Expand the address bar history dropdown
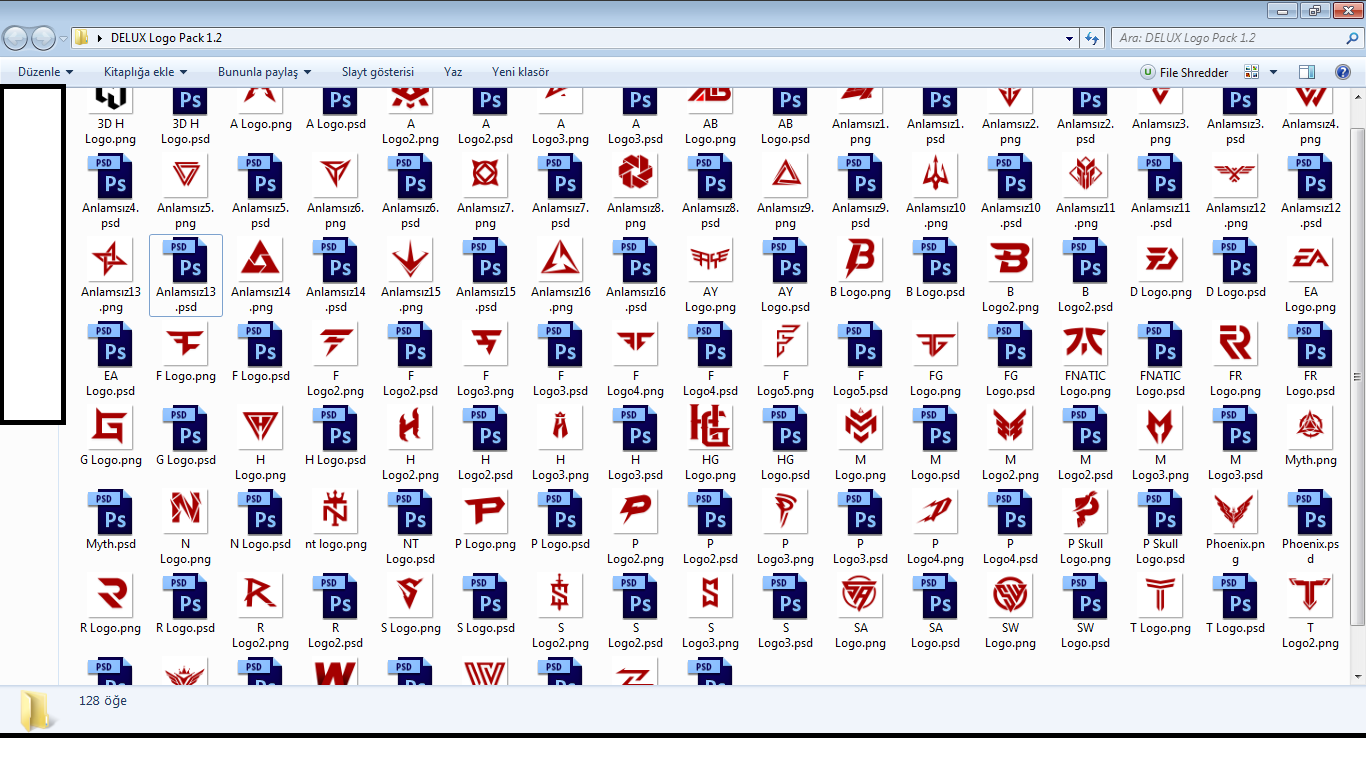Screen dimensions: 1366x768 click(x=1070, y=38)
